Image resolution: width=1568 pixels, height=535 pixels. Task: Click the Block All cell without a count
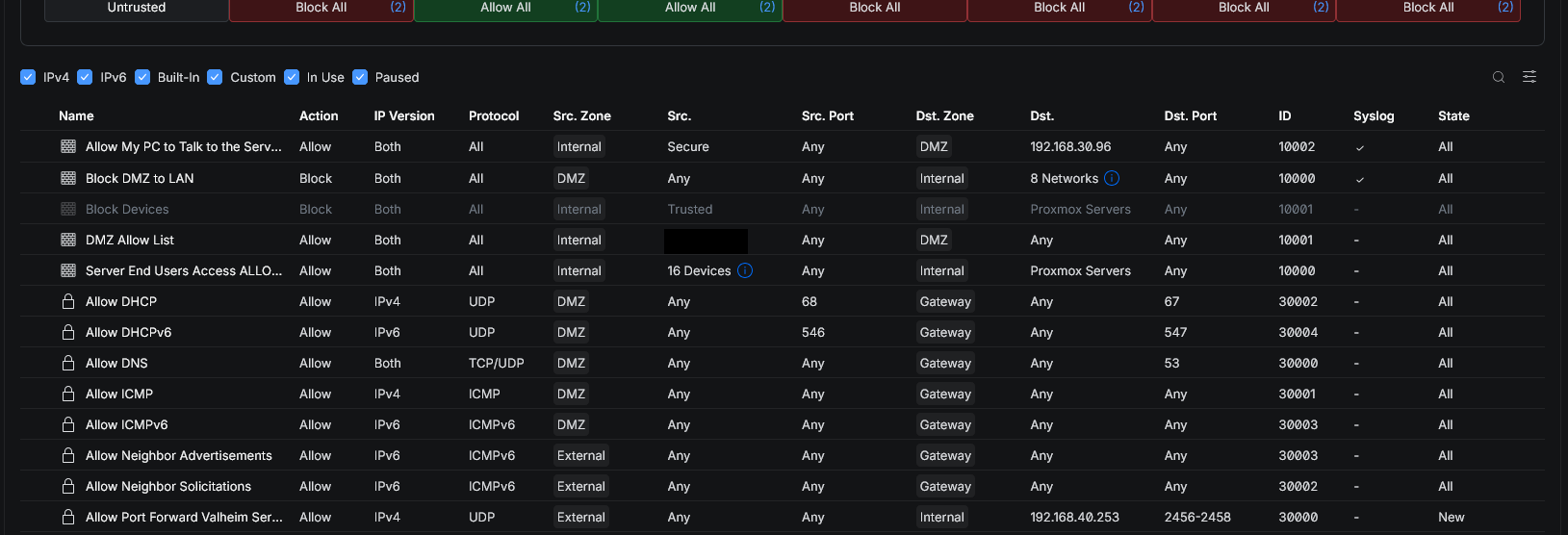[x=875, y=8]
